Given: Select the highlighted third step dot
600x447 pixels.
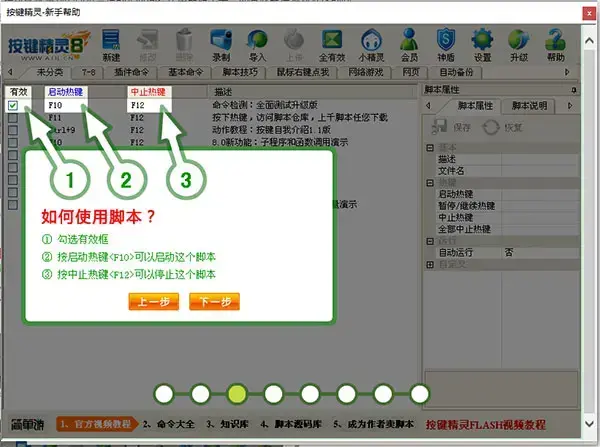Looking at the screenshot, I should [x=237, y=394].
